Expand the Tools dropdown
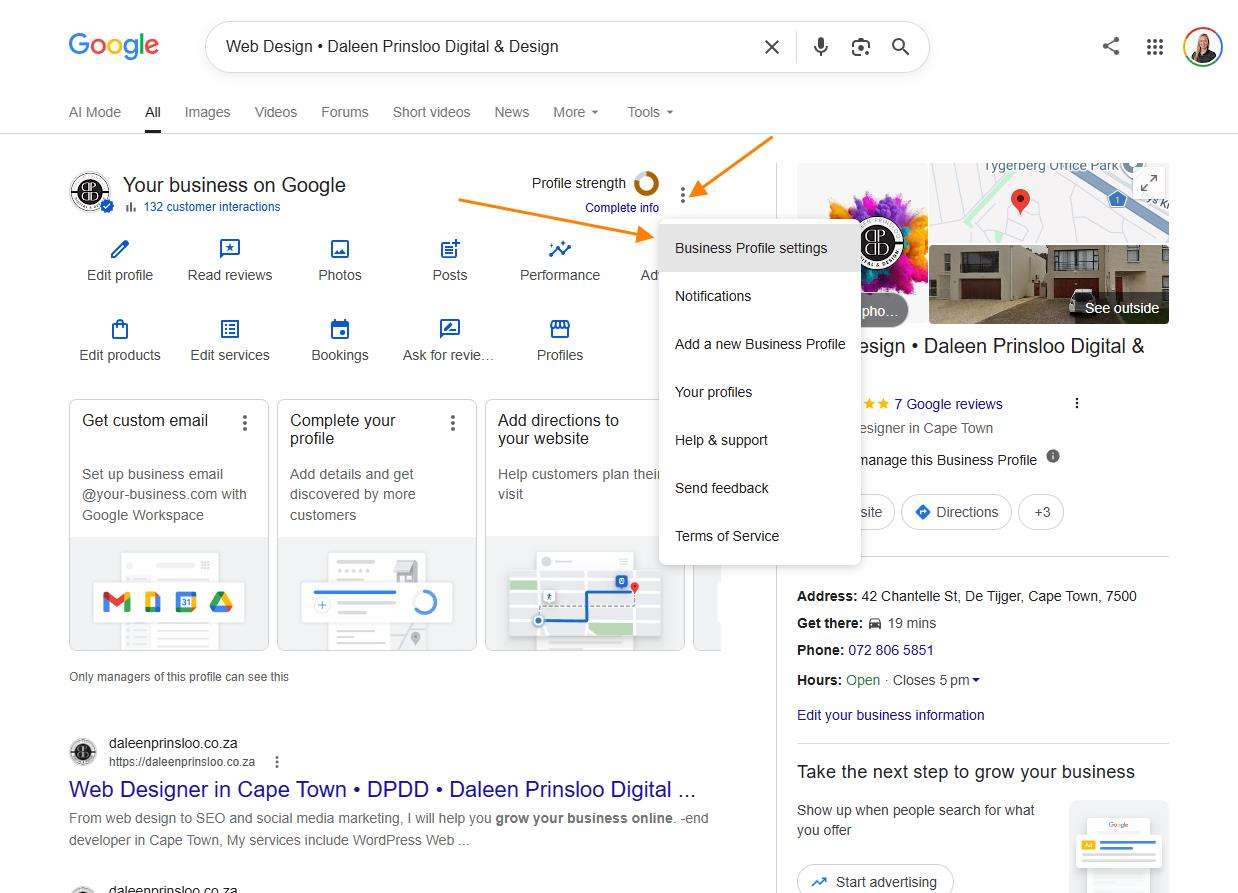1238x893 pixels. point(651,112)
